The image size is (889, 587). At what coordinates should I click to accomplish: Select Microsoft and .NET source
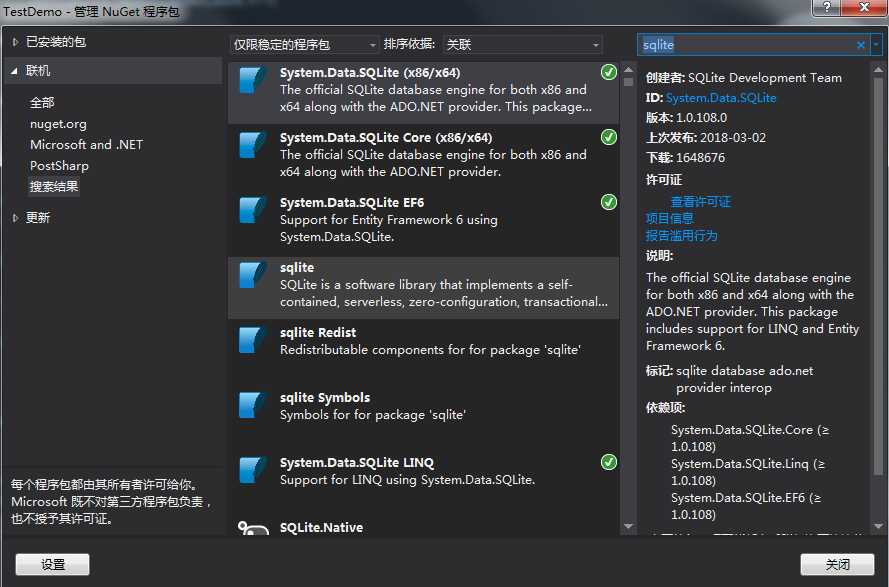[x=86, y=145]
